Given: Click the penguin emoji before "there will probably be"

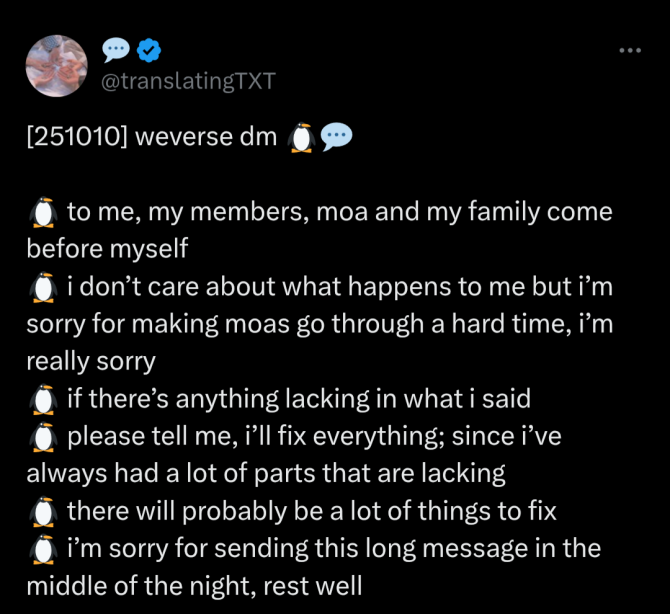Looking at the screenshot, I should [x=41, y=511].
